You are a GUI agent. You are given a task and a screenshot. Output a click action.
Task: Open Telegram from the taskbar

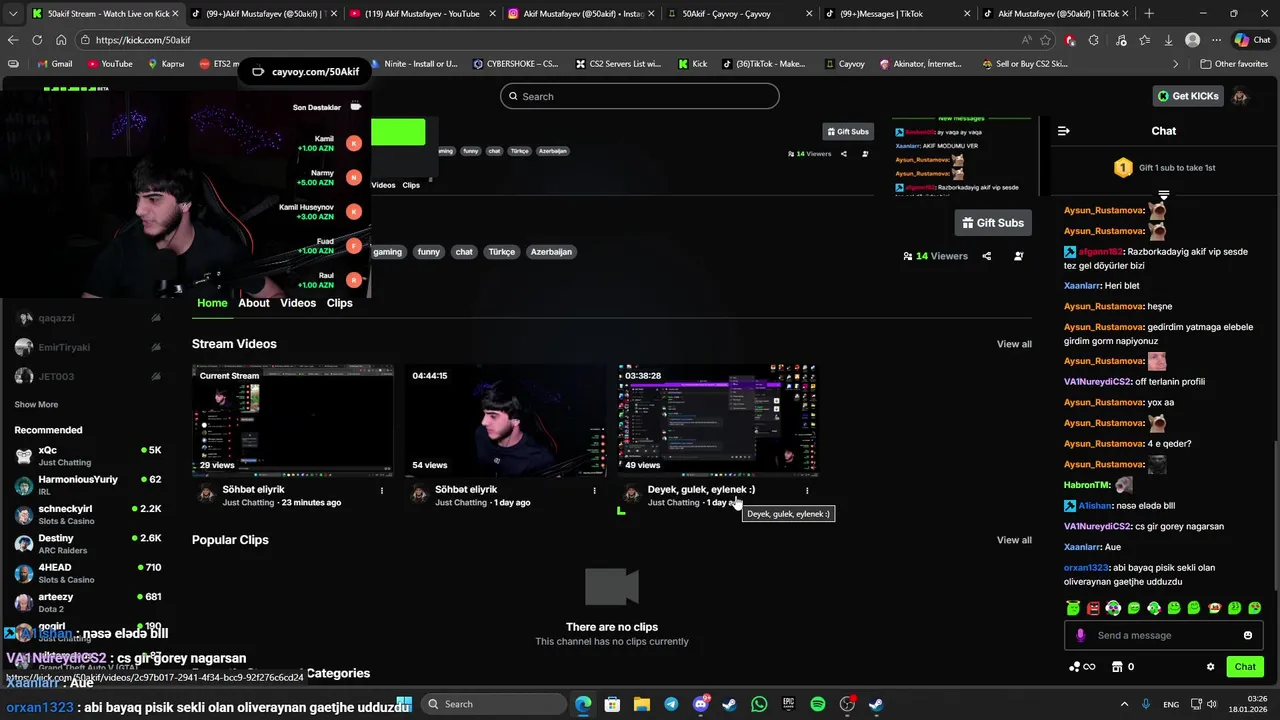click(671, 704)
